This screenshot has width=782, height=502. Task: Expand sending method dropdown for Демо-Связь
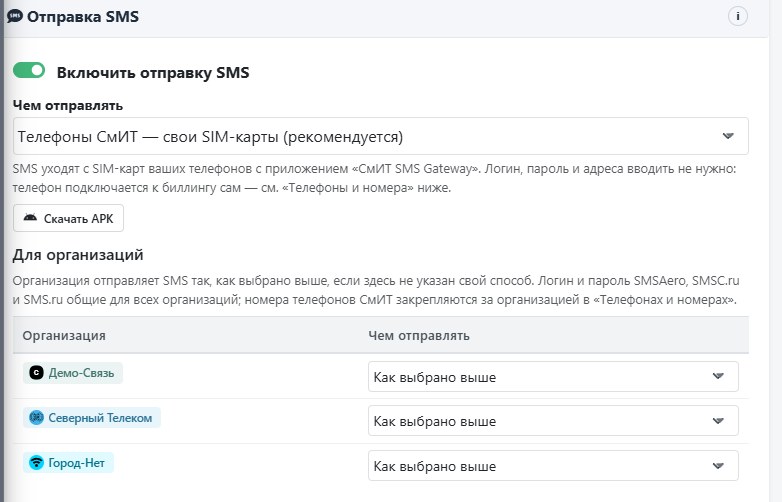pyautogui.click(x=553, y=377)
